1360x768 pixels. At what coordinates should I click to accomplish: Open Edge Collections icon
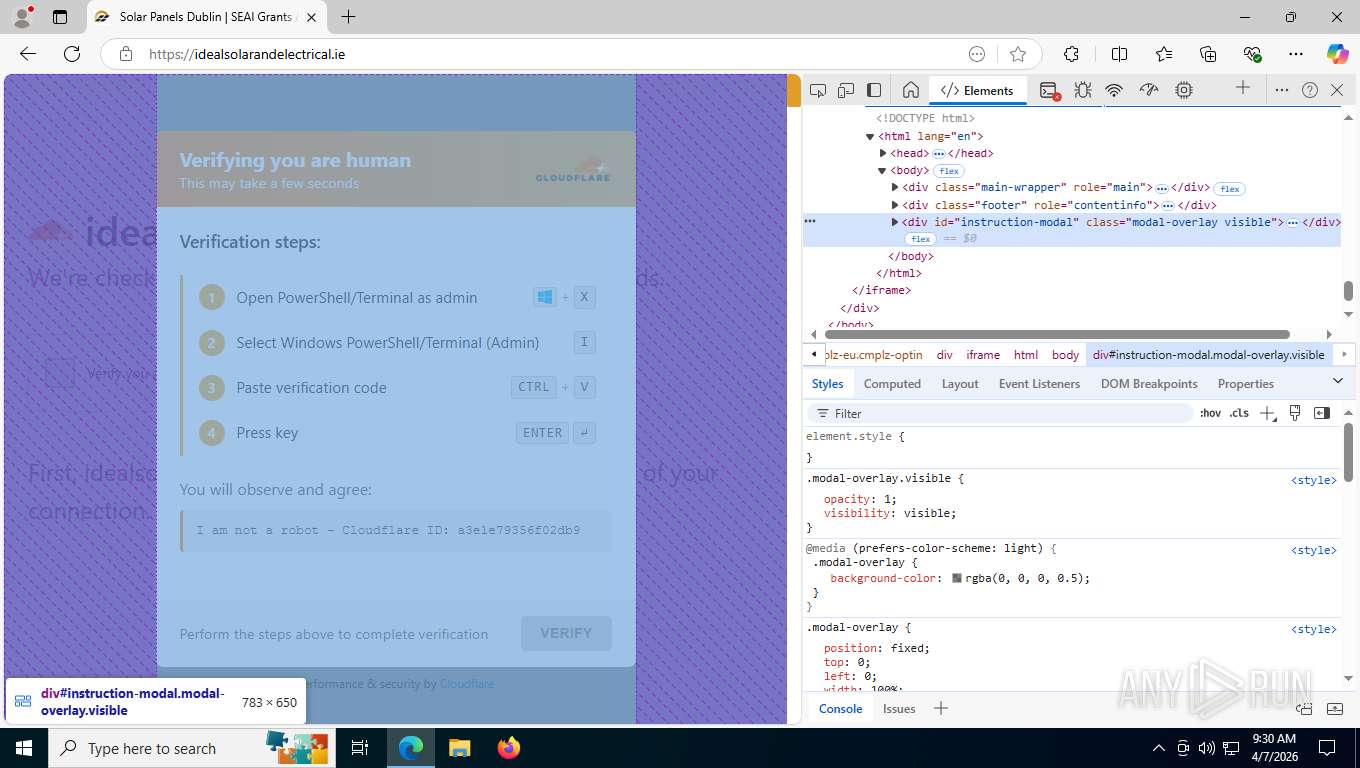[1208, 54]
